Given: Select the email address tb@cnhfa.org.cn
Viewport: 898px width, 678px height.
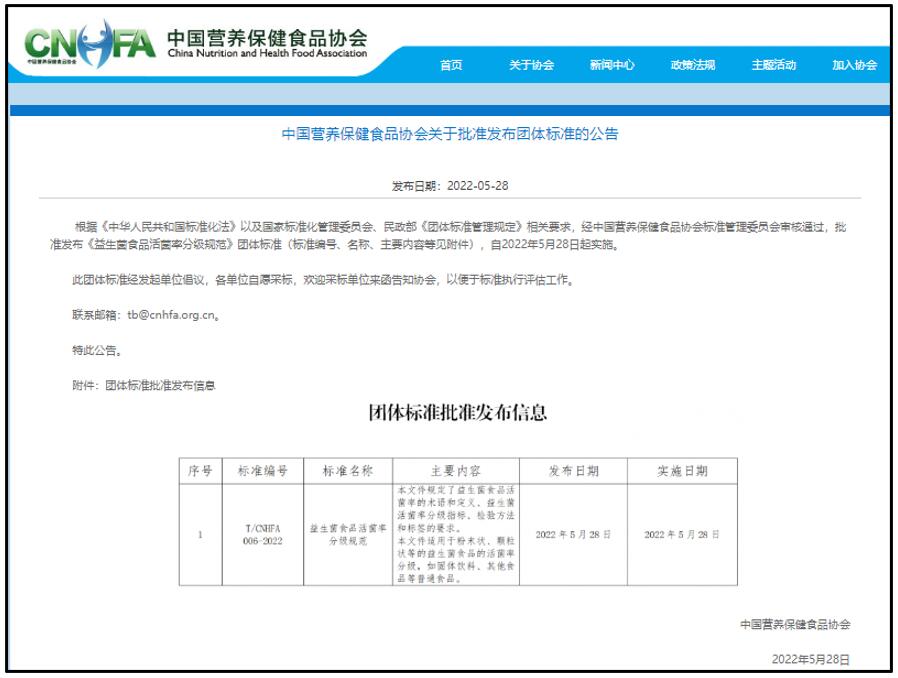Looking at the screenshot, I should point(171,315).
